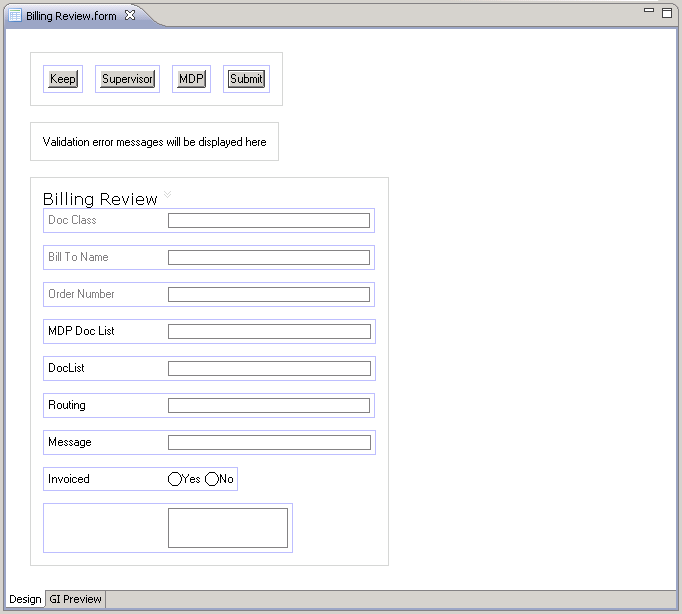Switch to the GI Preview tab

(x=75, y=599)
